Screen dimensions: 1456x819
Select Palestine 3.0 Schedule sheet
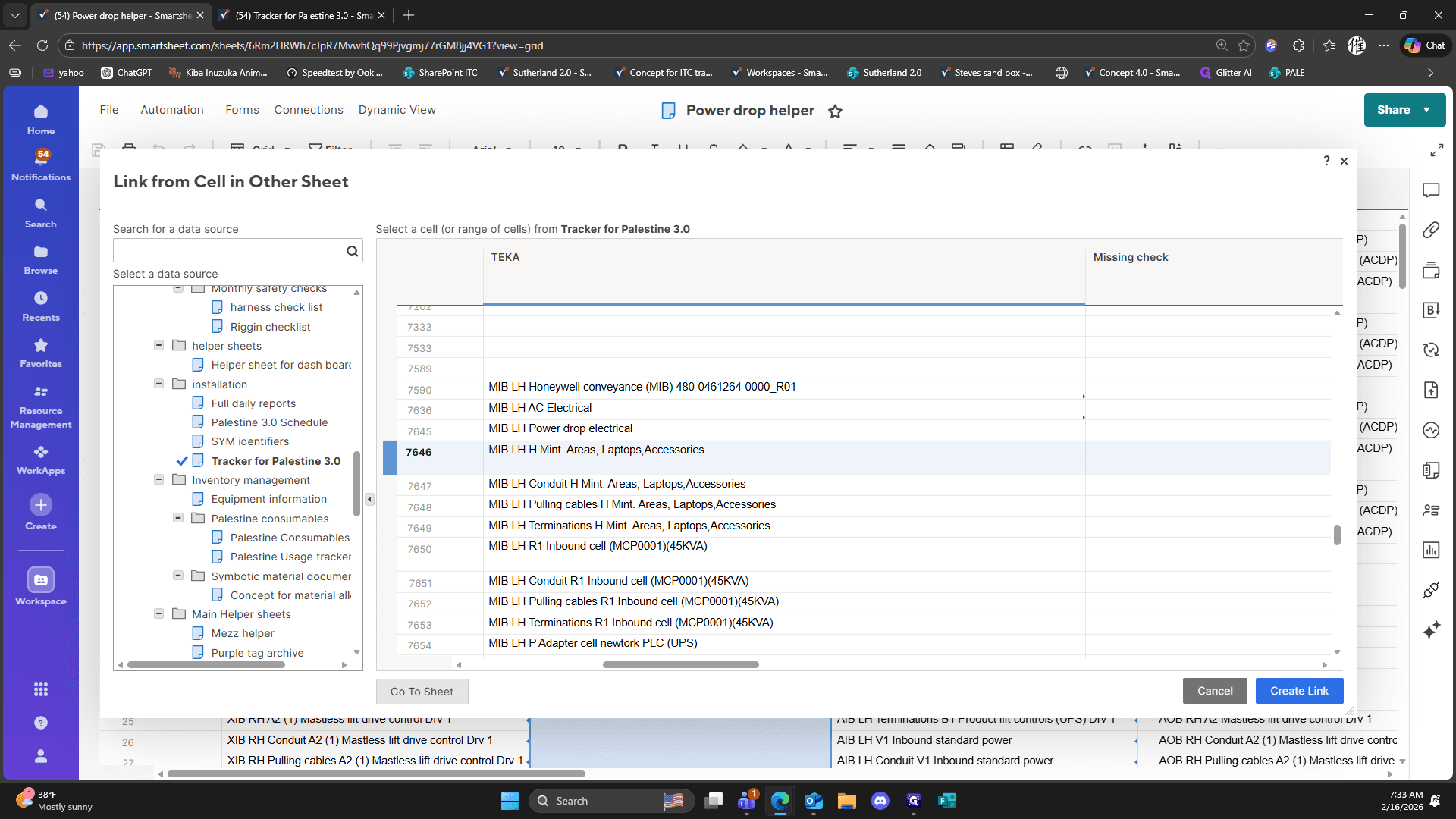pyautogui.click(x=269, y=422)
